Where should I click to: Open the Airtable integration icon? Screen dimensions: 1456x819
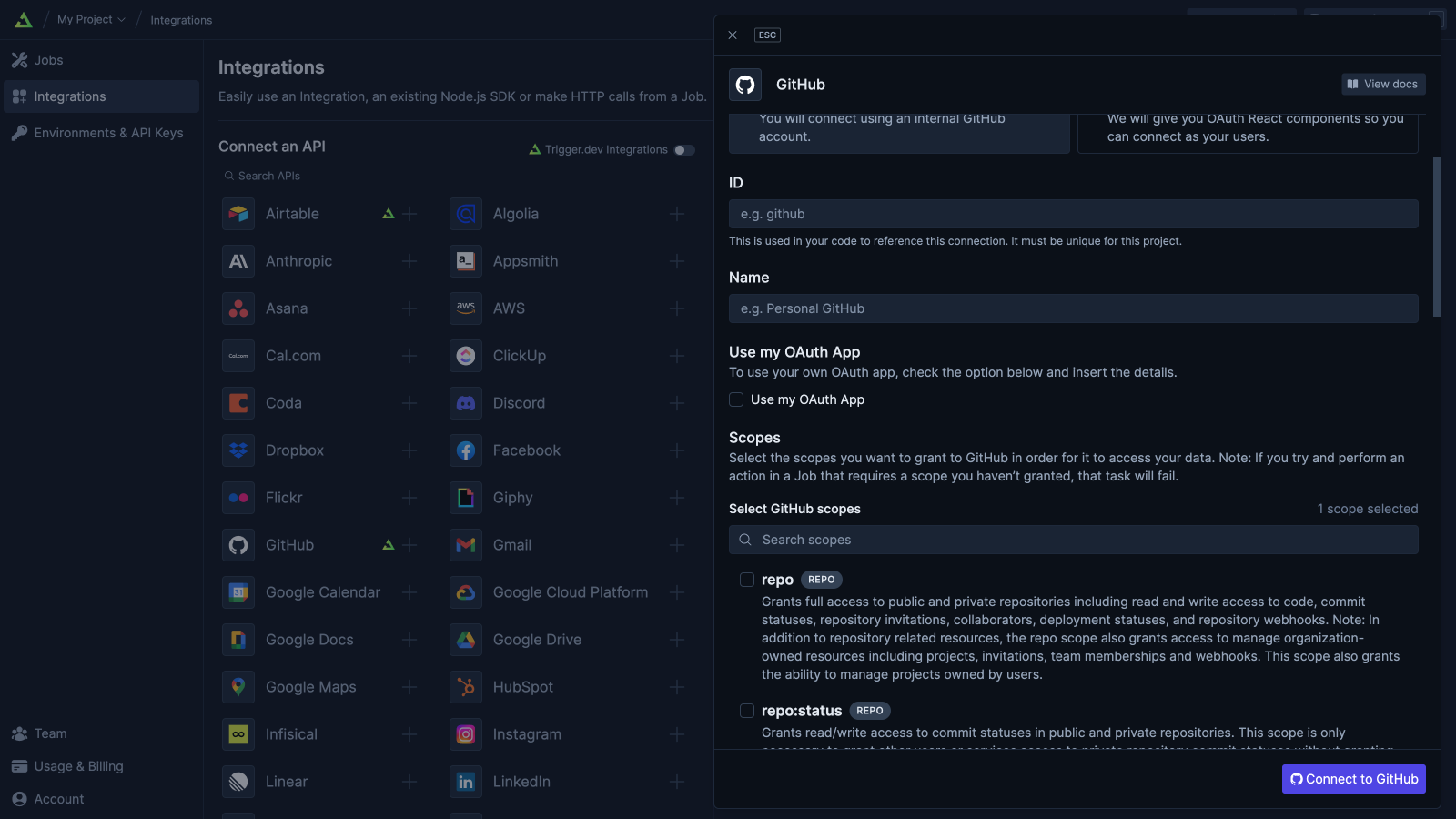click(238, 214)
